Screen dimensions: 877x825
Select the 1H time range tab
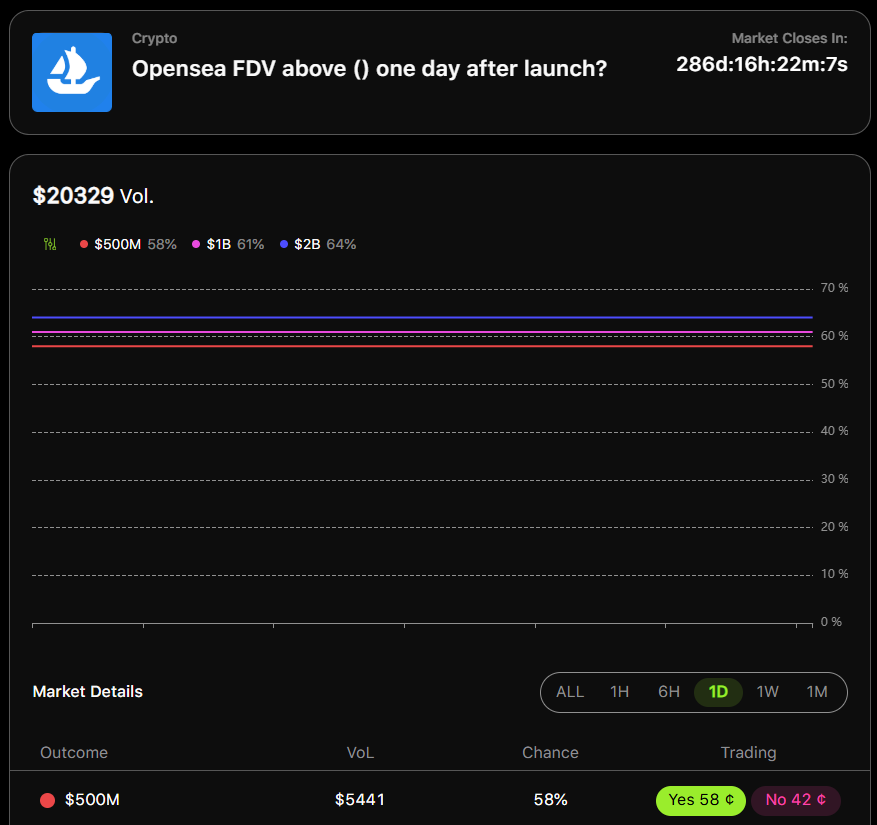(x=619, y=692)
